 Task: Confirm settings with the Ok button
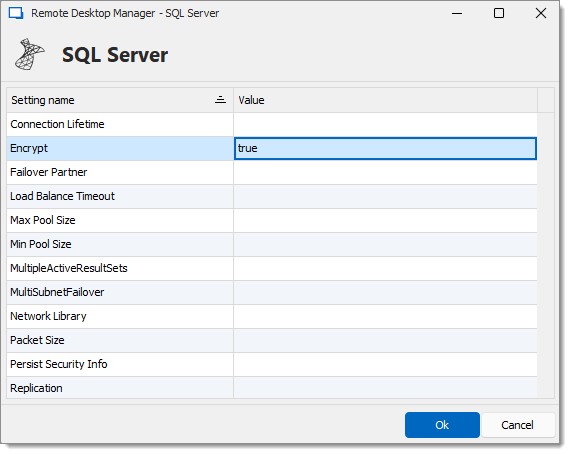pyautogui.click(x=442, y=425)
